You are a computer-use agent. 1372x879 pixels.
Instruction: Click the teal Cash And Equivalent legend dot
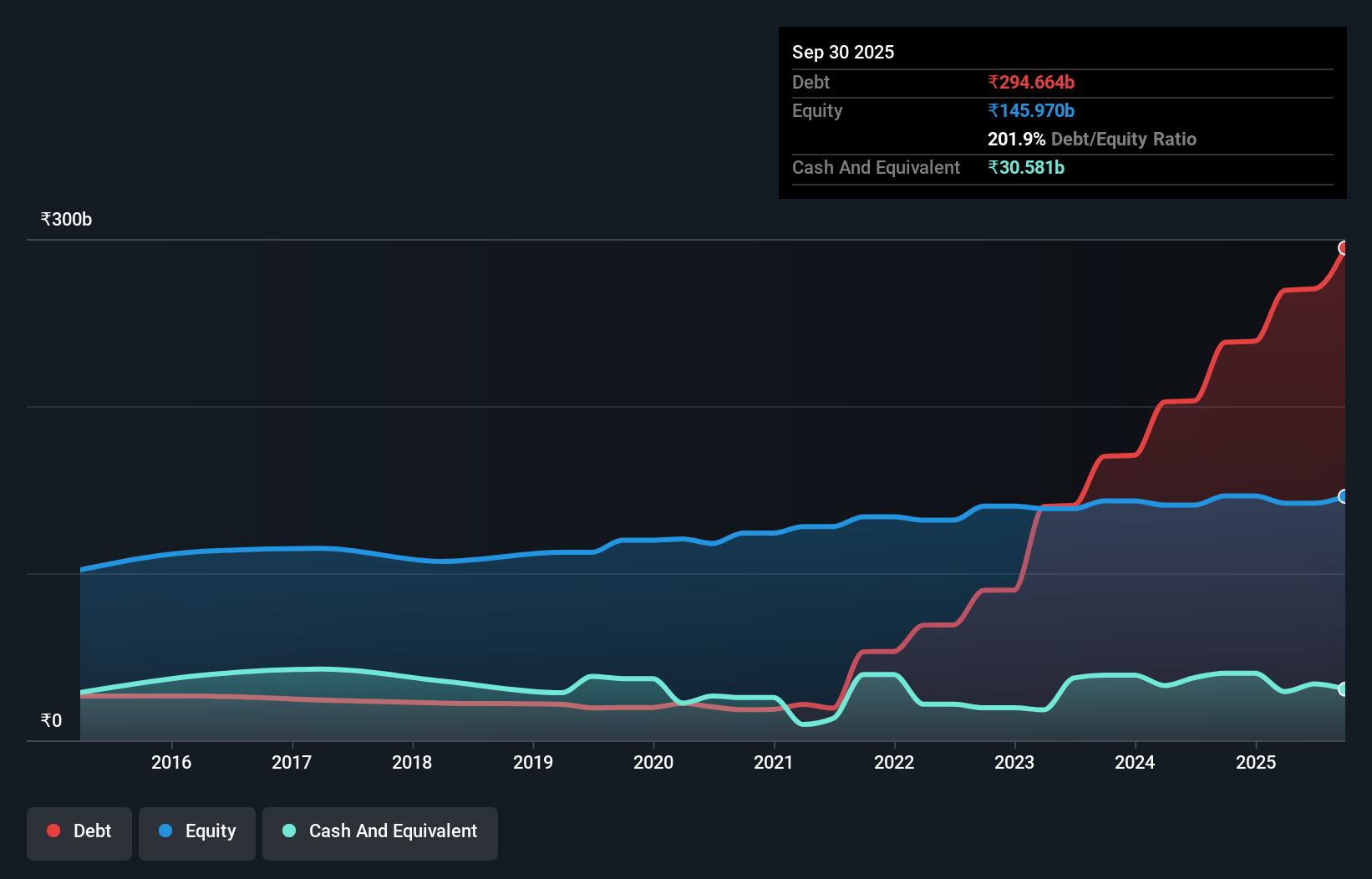287,831
